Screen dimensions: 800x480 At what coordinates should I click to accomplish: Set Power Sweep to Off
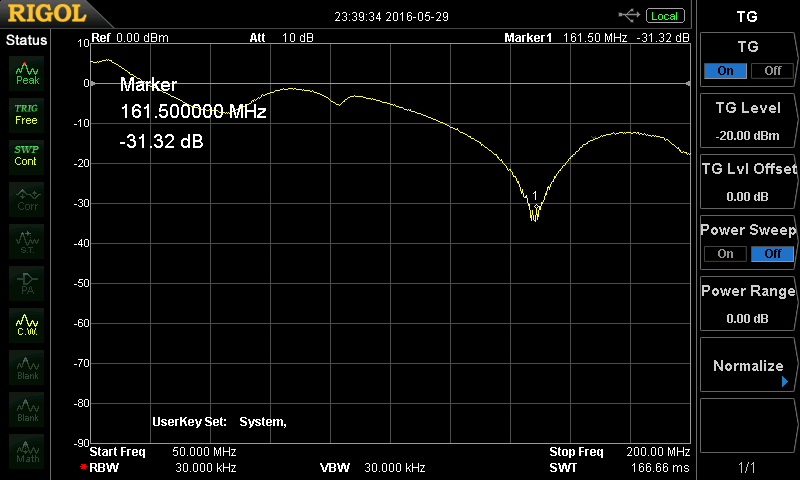pyautogui.click(x=772, y=254)
